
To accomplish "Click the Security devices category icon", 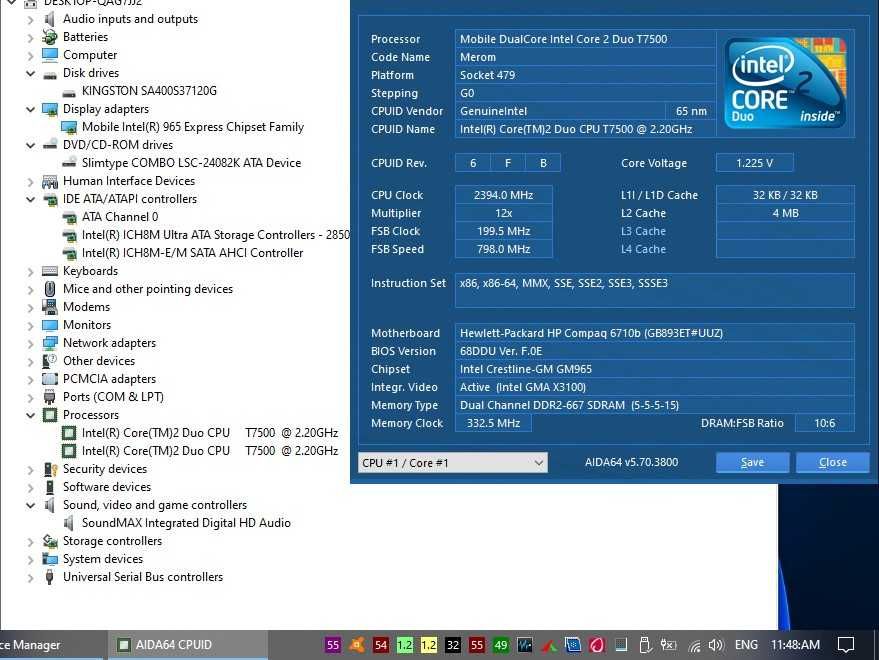I will (x=50, y=469).
